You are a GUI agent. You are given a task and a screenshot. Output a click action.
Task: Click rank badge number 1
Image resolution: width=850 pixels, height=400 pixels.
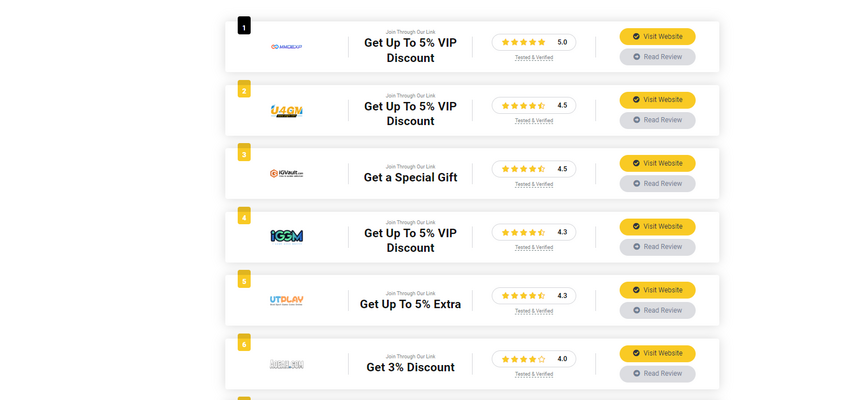coord(244,26)
